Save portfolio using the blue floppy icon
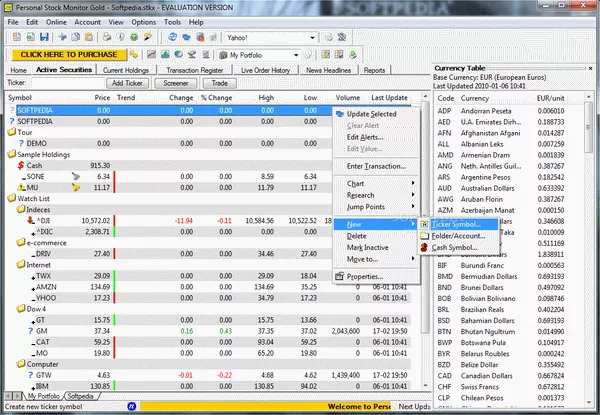This screenshot has width=600, height=415. click(44, 37)
